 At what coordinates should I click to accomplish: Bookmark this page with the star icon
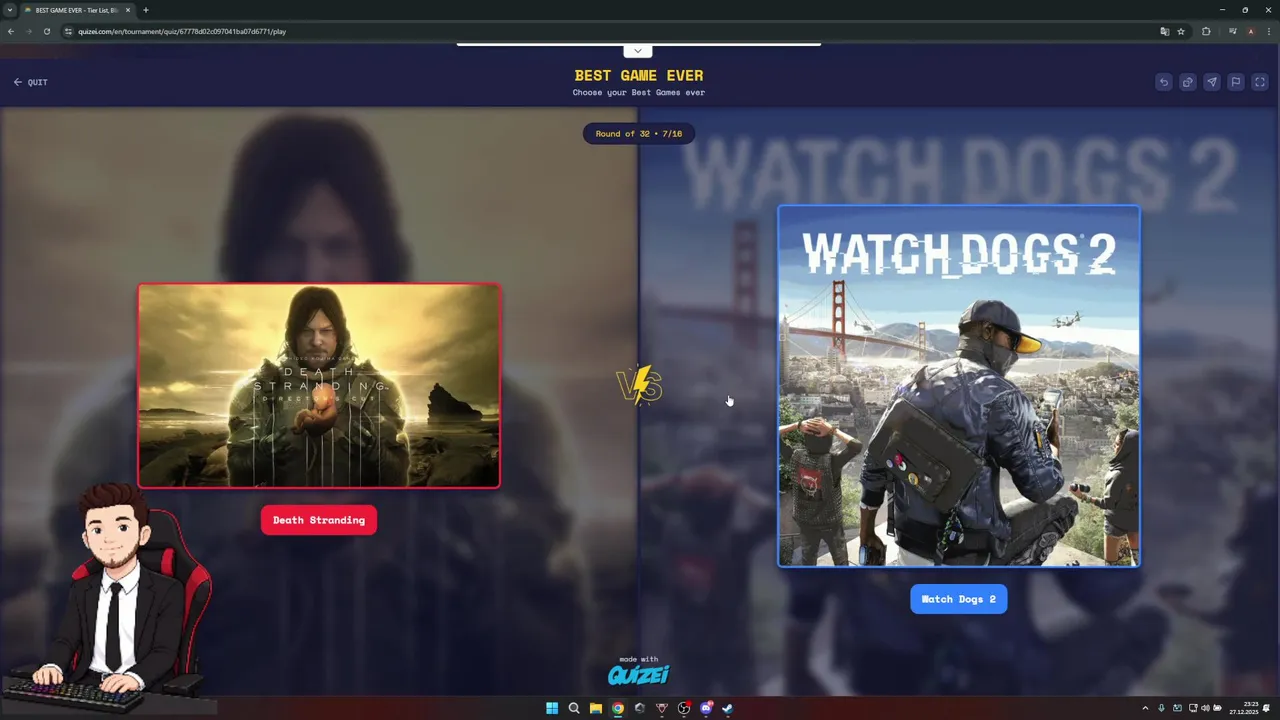tap(1181, 31)
